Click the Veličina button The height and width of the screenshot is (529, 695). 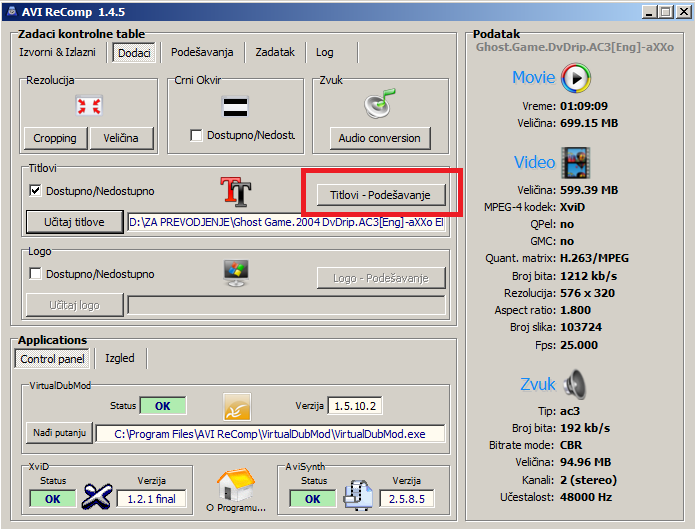[121, 138]
